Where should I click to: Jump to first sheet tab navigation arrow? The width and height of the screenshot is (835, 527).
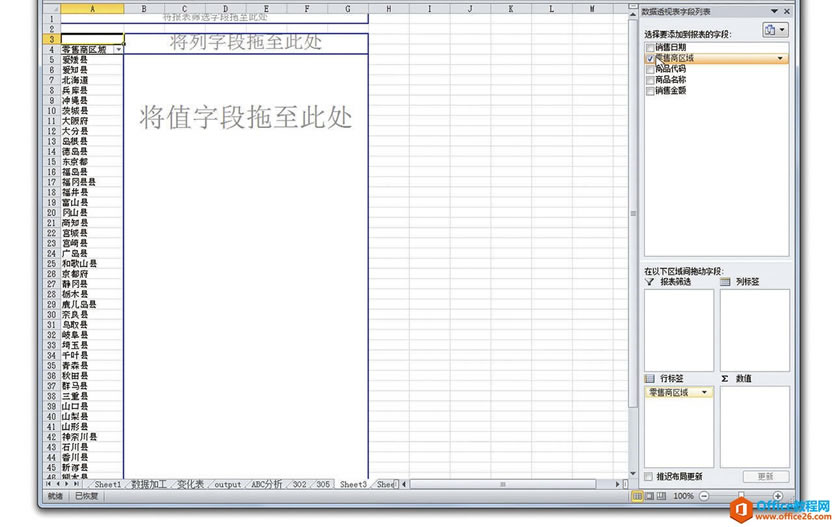tap(49, 484)
